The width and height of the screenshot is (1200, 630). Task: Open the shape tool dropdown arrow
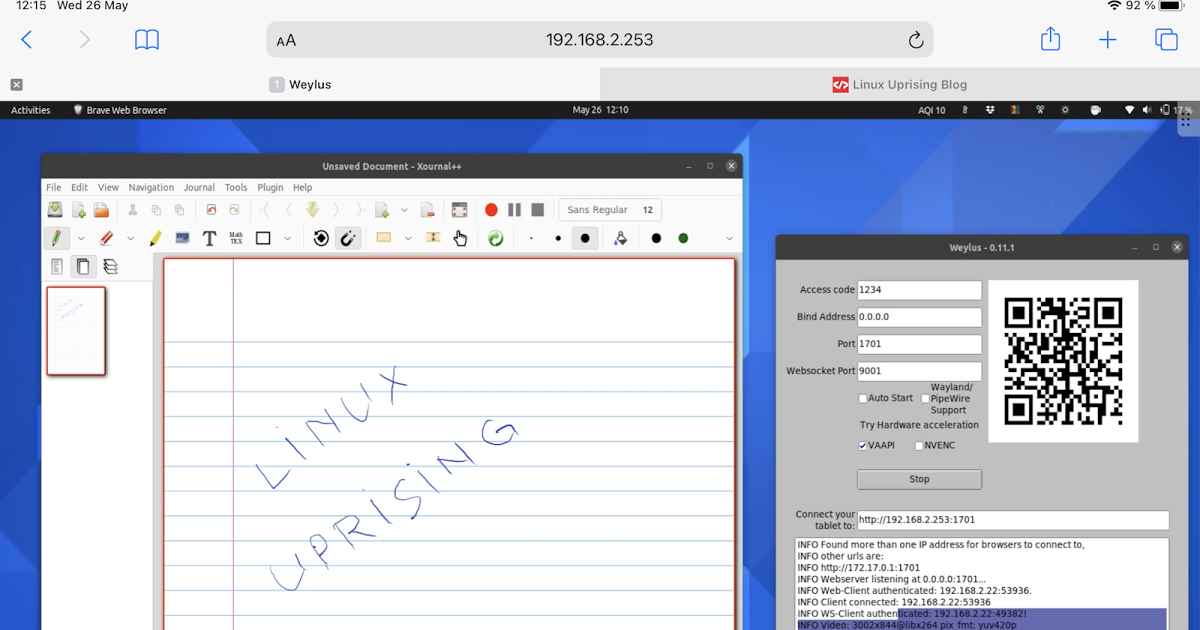coord(287,238)
